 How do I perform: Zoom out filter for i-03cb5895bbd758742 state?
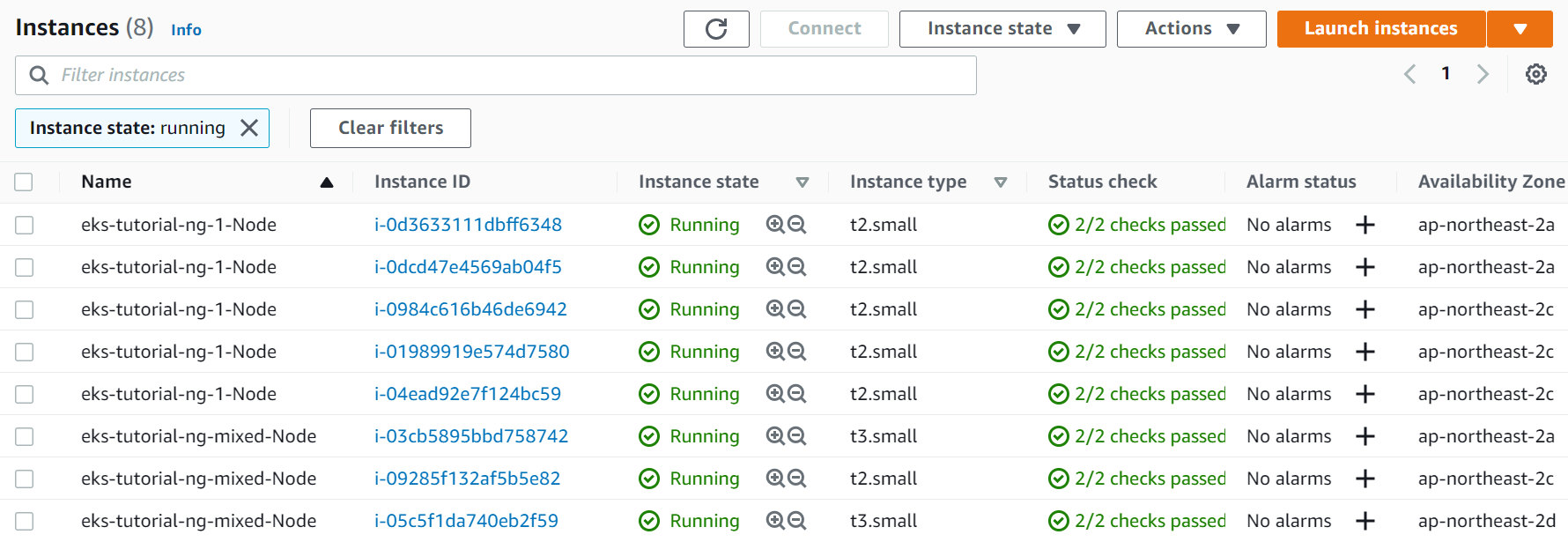pyautogui.click(x=797, y=436)
